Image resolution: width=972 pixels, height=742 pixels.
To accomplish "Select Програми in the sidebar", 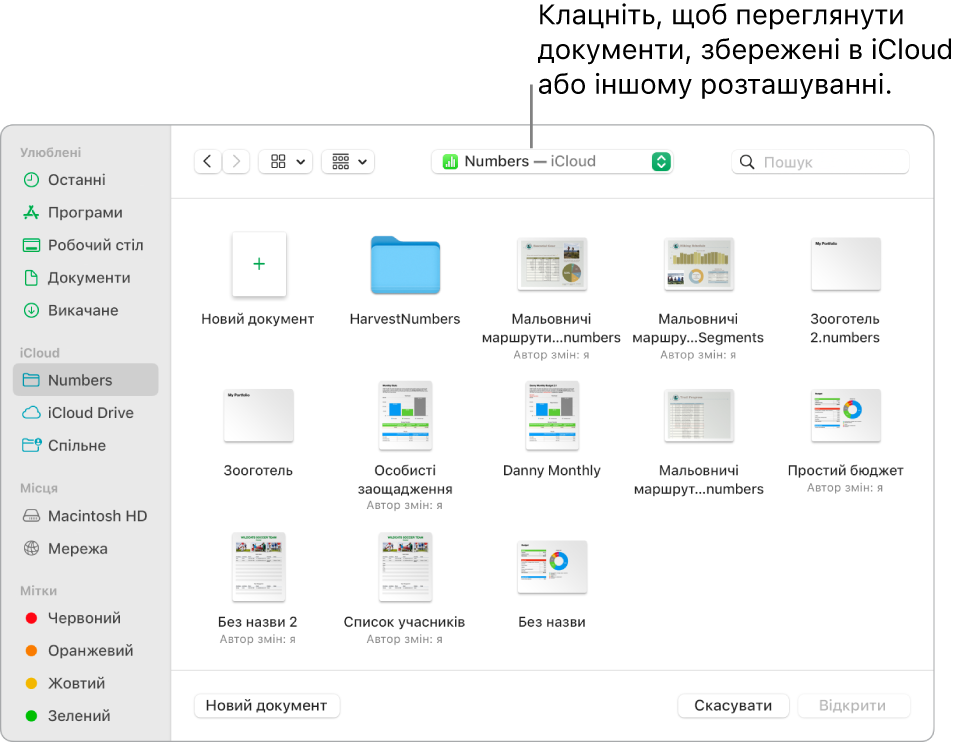I will (x=86, y=213).
